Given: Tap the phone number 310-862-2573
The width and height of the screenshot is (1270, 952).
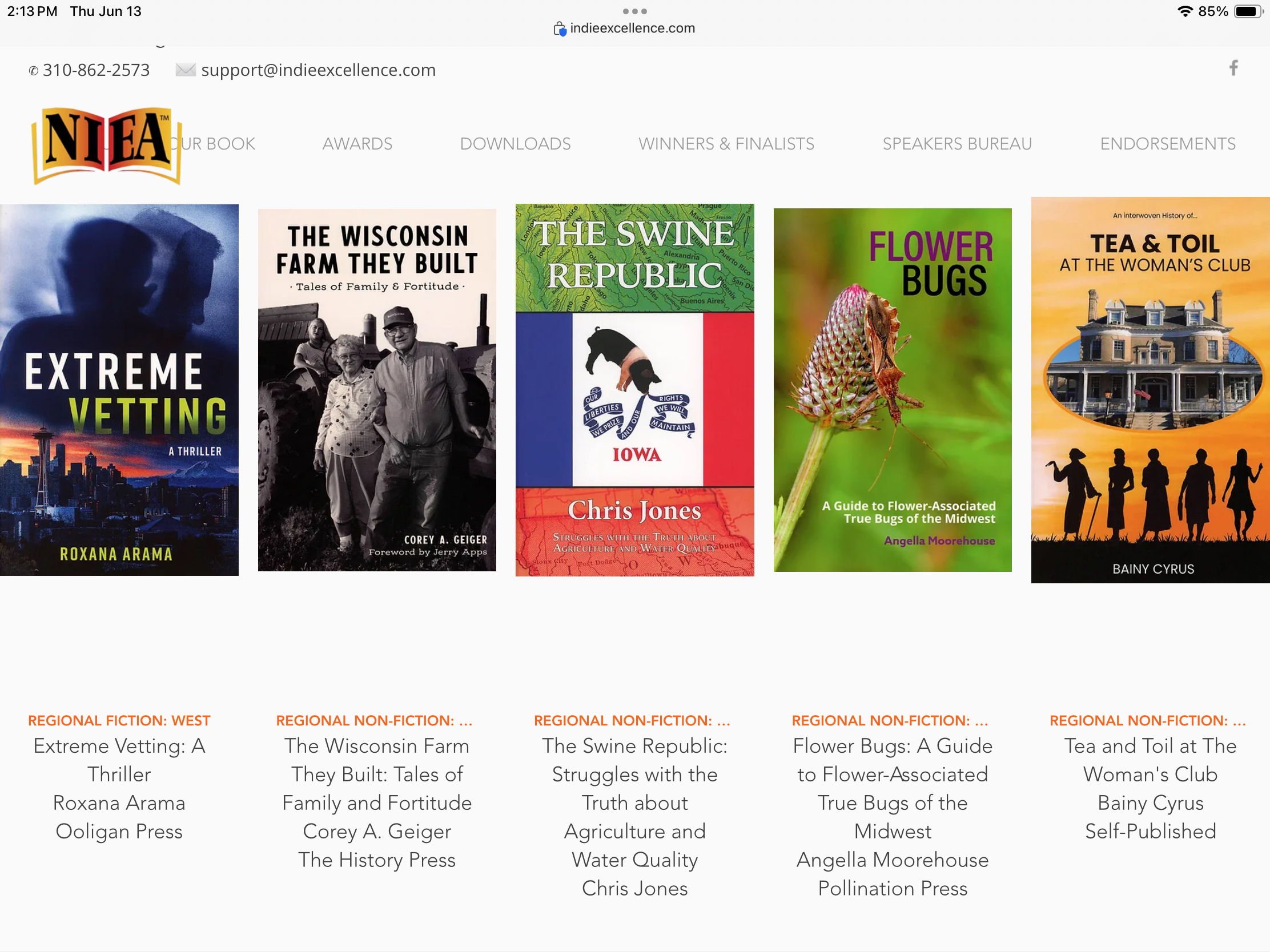Looking at the screenshot, I should (x=95, y=70).
